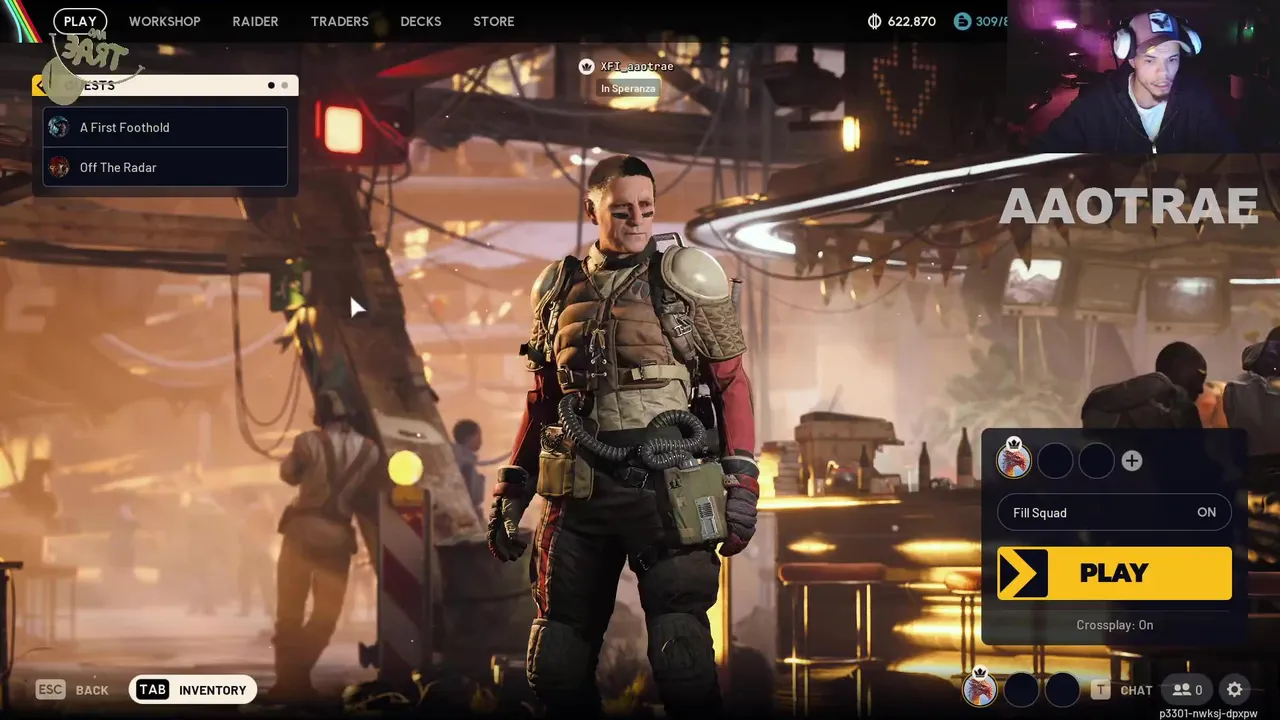
Task: Click the ESC key hint icon
Action: (x=51, y=690)
